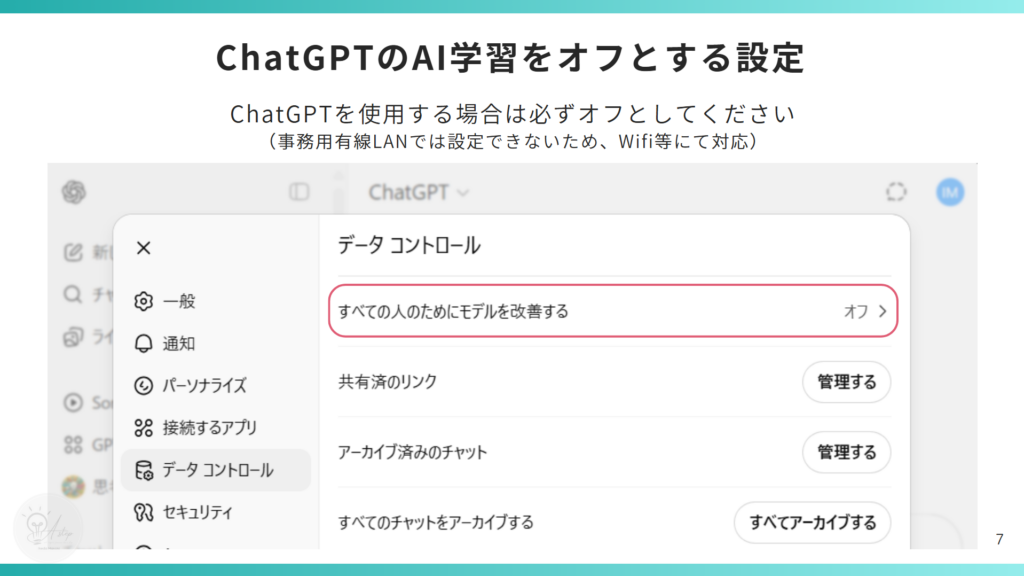1024x576 pixels.
Task: Click the ChatGPT logo icon
Action: [x=72, y=191]
